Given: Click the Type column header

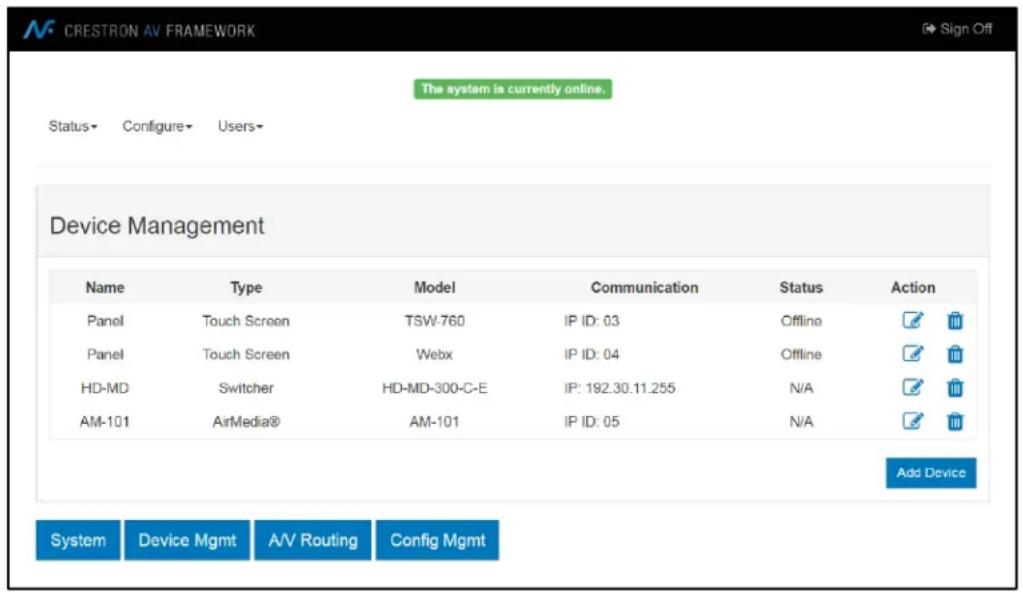Looking at the screenshot, I should [x=246, y=288].
